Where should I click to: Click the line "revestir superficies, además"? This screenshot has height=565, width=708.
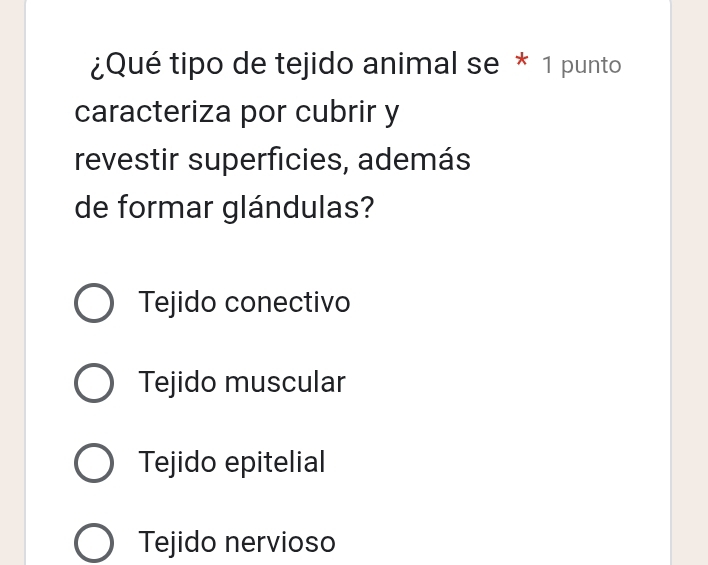coord(272,160)
